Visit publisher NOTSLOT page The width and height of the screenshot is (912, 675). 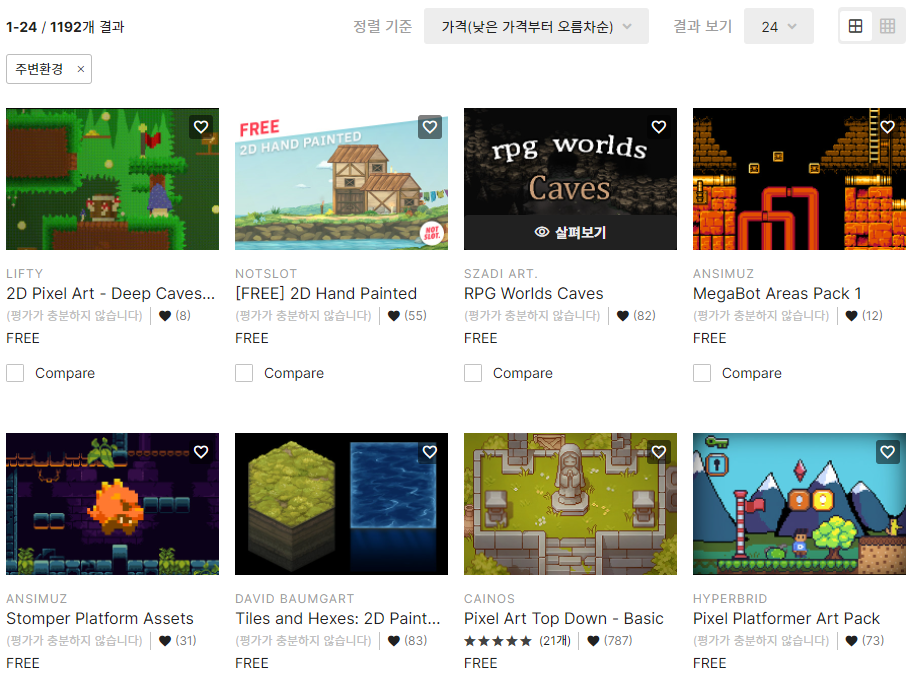coord(266,274)
